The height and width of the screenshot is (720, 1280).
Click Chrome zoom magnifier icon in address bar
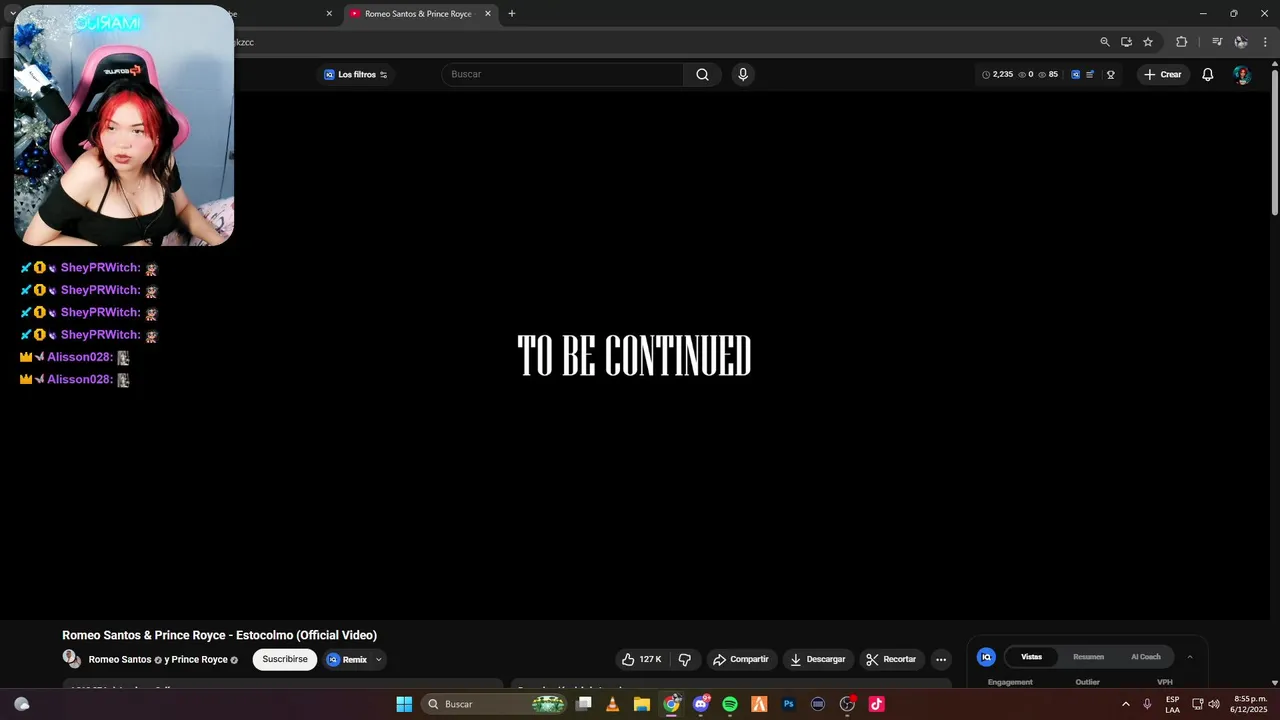click(x=1104, y=42)
